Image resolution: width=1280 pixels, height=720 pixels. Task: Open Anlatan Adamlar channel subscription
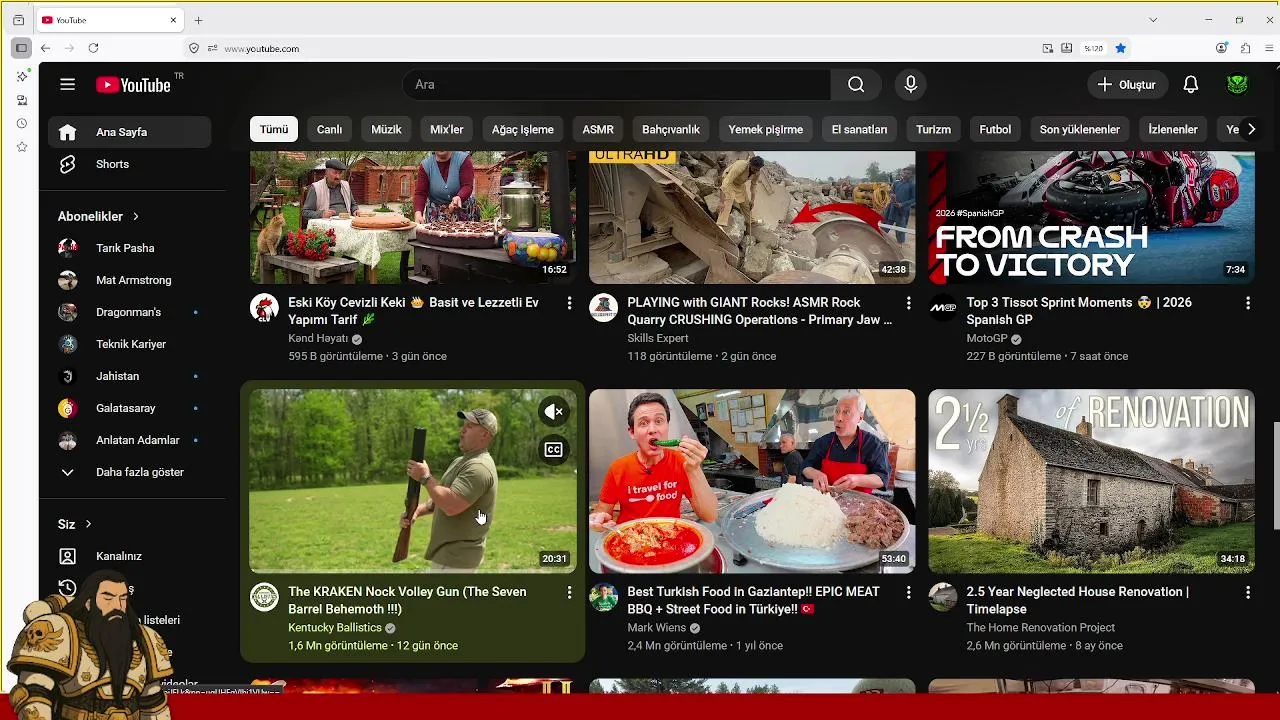tap(129, 440)
